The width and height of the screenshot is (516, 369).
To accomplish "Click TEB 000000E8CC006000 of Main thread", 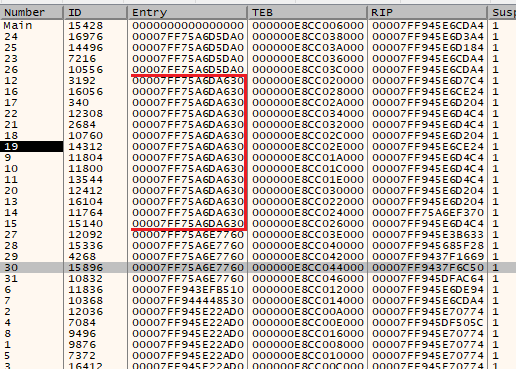I will 308,26.
